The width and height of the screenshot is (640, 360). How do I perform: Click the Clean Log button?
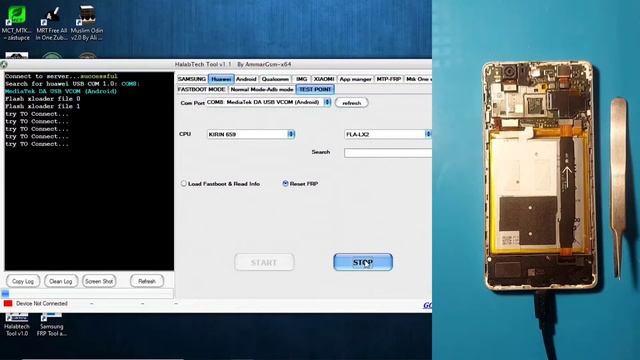61,281
